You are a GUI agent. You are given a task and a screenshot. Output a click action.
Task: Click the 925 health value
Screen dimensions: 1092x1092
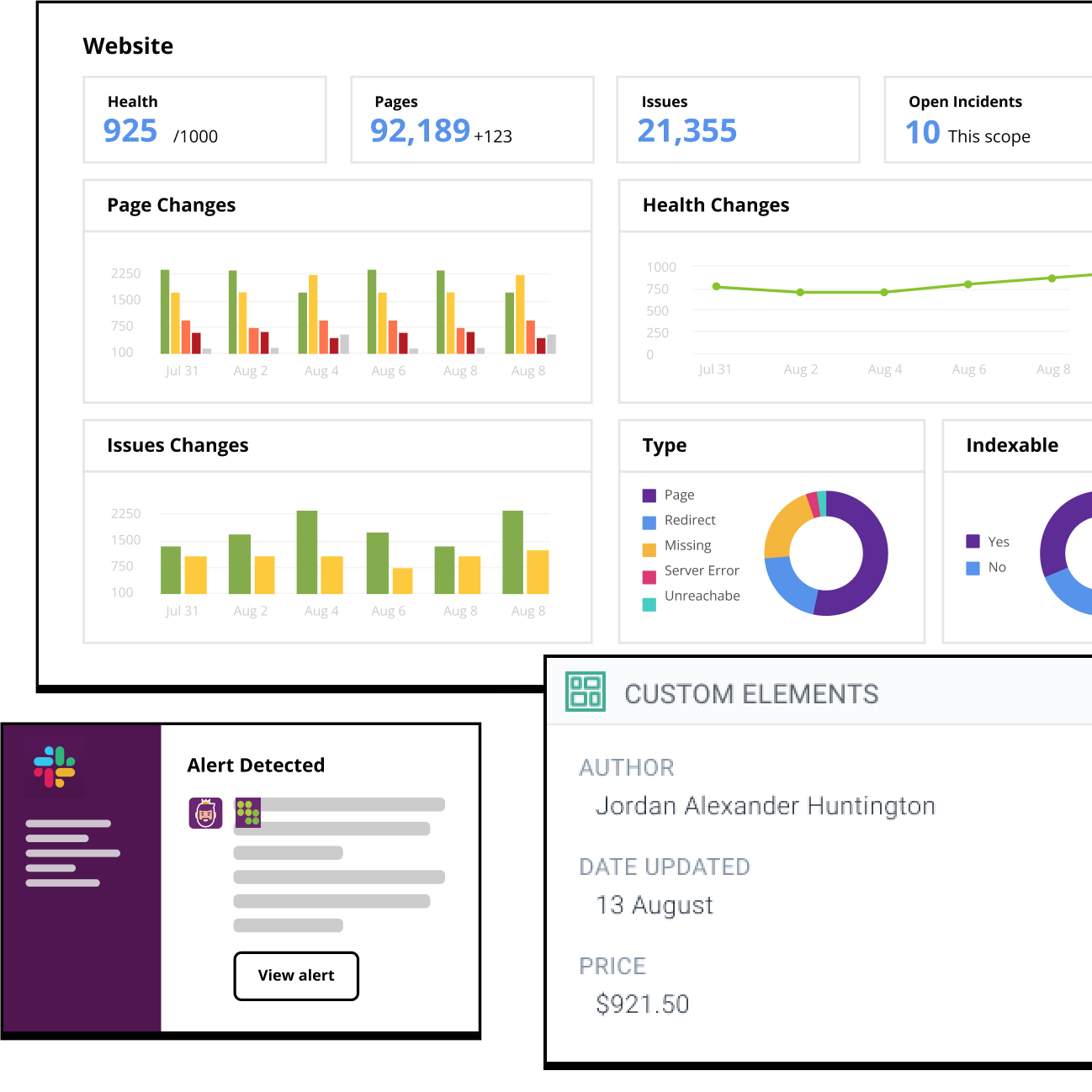pos(130,130)
